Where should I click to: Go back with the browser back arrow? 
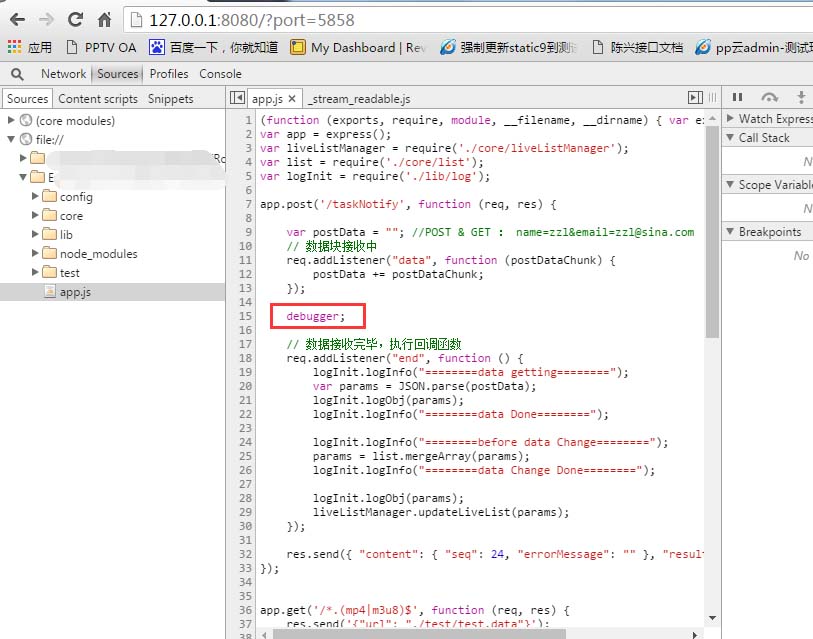point(17,20)
